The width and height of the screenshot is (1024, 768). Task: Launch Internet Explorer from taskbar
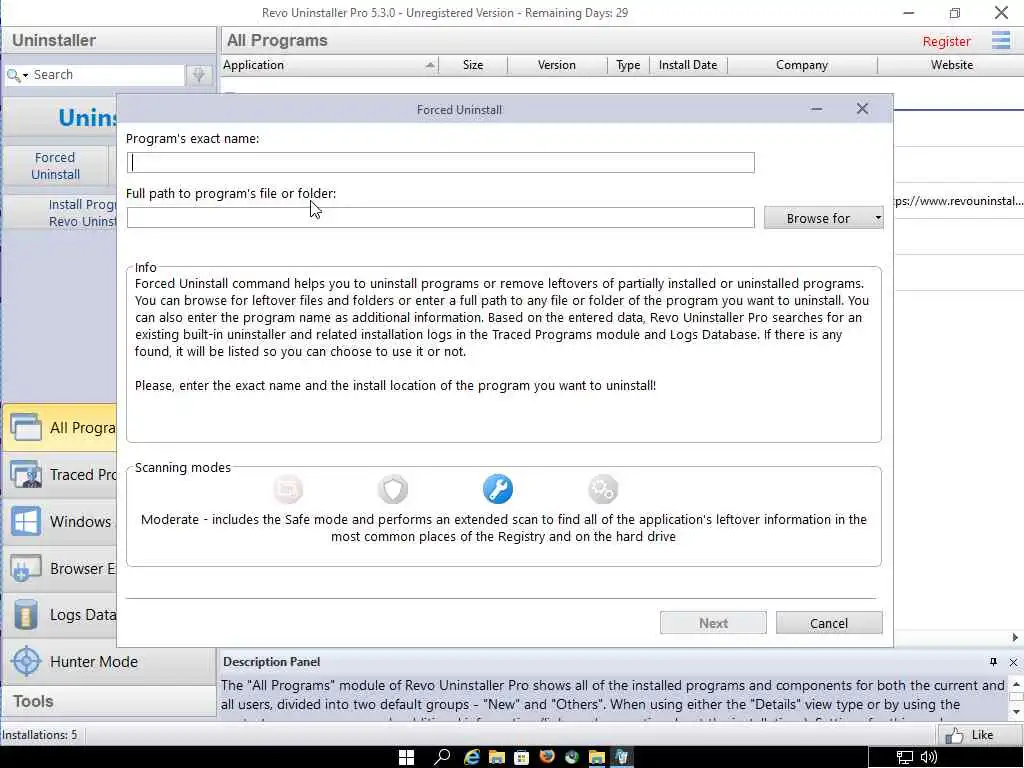(472, 757)
